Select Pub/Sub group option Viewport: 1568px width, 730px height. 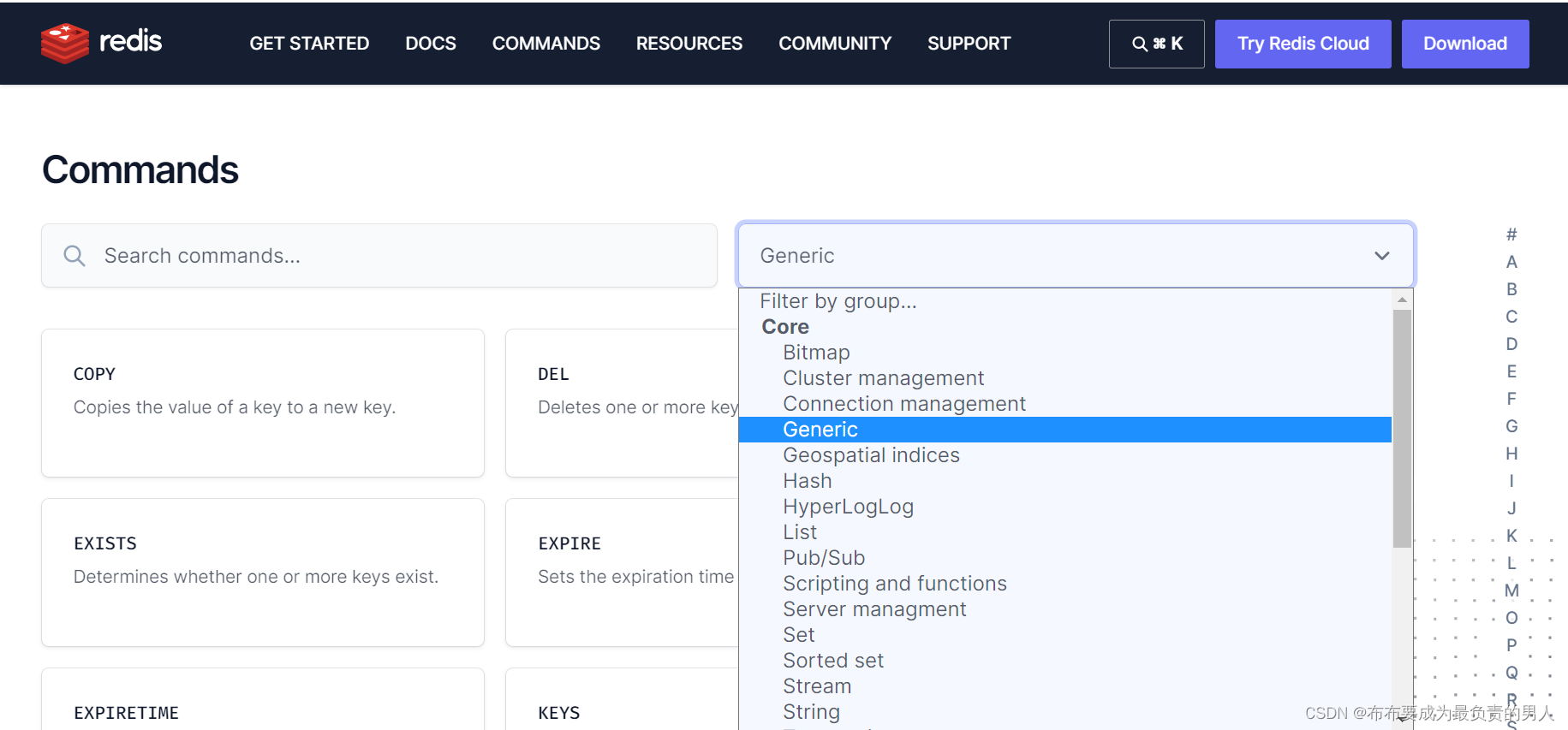tap(1065, 558)
